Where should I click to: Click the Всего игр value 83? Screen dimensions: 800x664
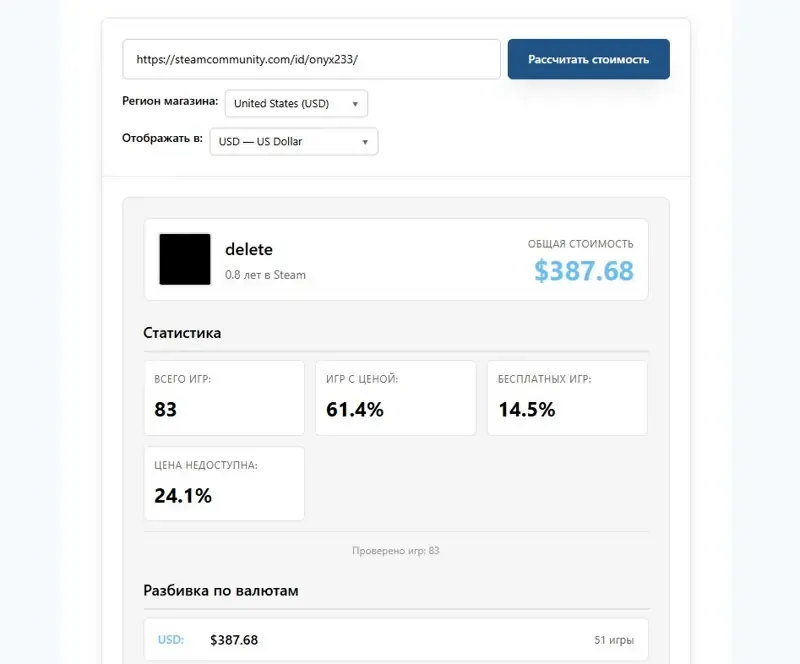(165, 409)
